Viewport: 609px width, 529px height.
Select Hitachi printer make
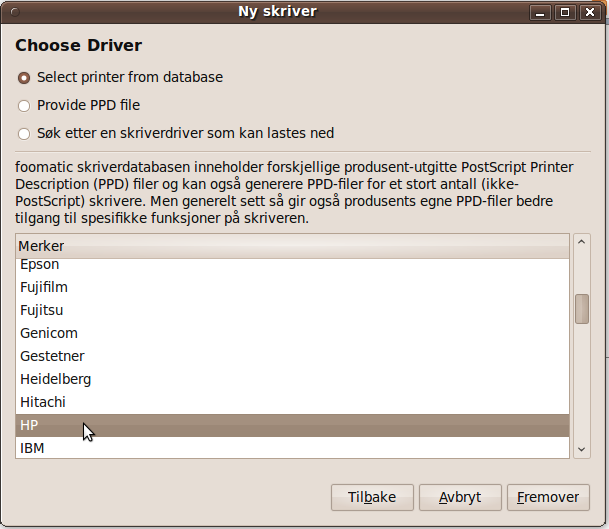click(43, 403)
